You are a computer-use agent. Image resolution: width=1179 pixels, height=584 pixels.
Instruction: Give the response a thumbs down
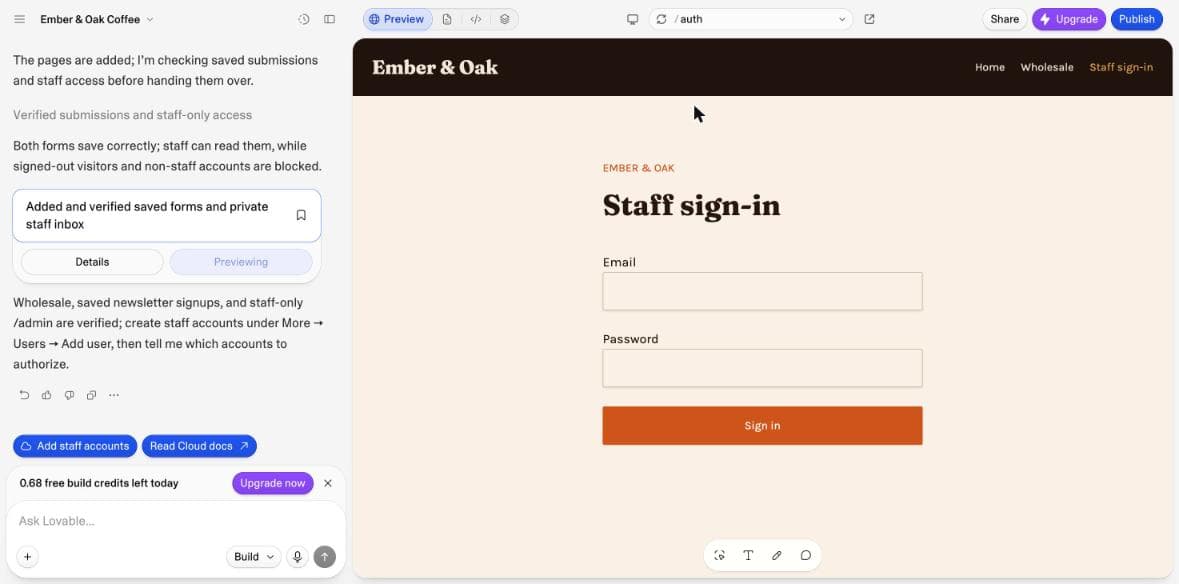pos(69,395)
